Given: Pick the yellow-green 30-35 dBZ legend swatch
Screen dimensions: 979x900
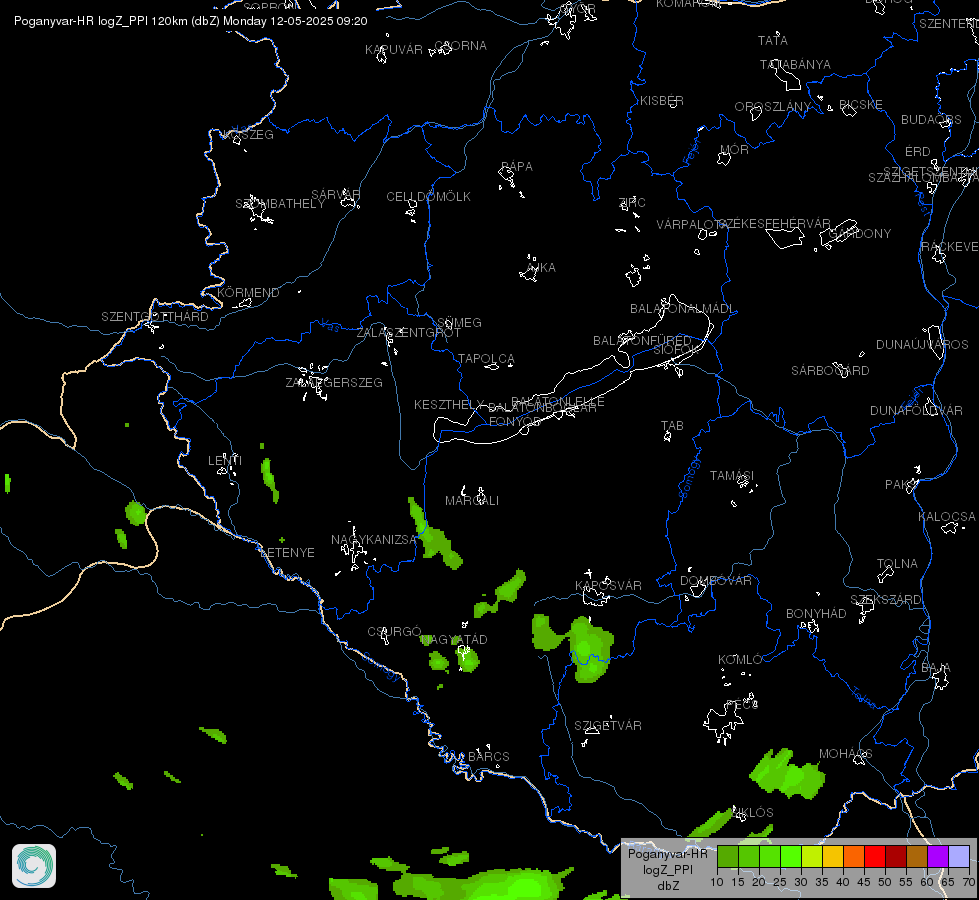Looking at the screenshot, I should pyautogui.click(x=812, y=856).
